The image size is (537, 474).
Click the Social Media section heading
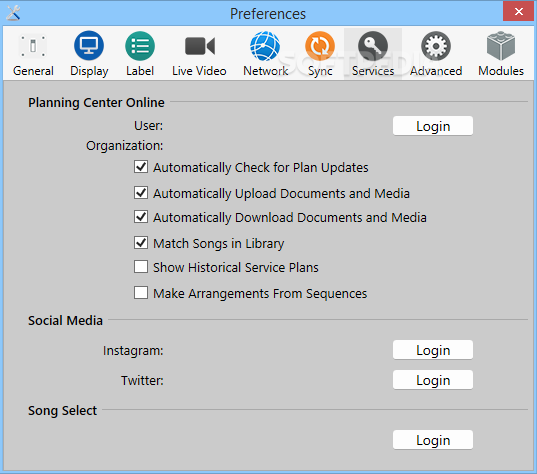click(65, 321)
